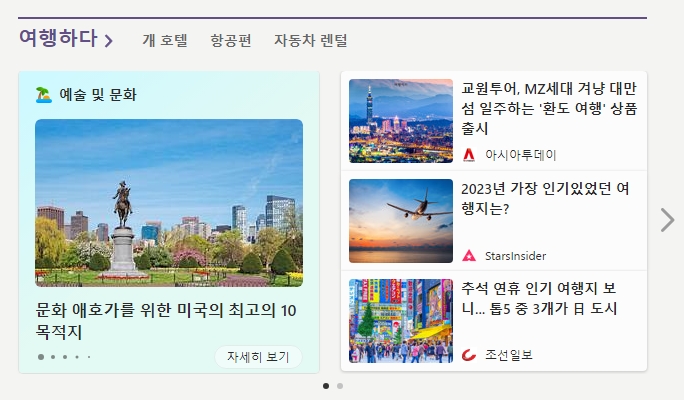Go to next page with right arrow
The image size is (684, 400).
(x=667, y=220)
